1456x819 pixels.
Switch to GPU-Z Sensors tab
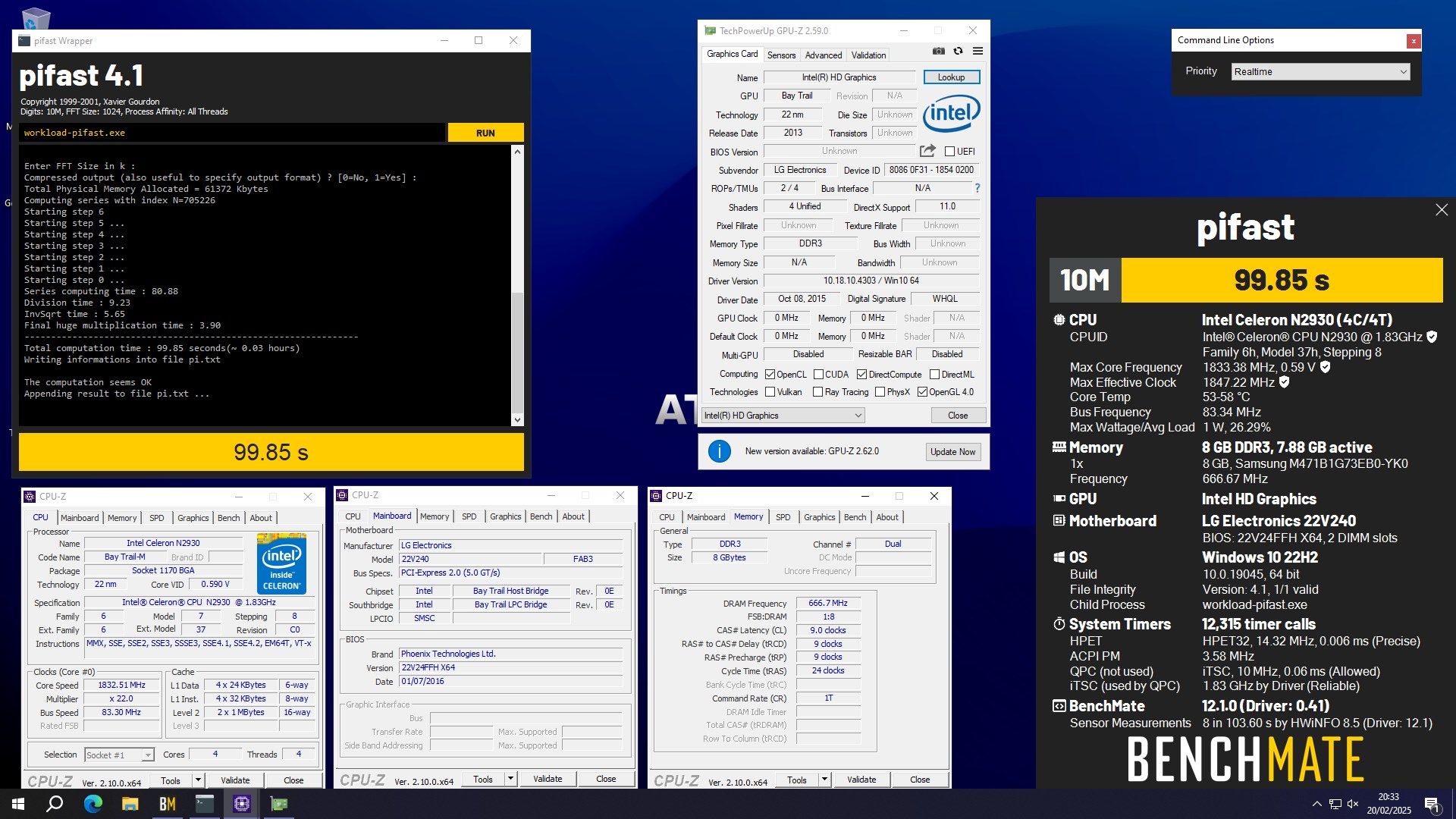click(781, 55)
